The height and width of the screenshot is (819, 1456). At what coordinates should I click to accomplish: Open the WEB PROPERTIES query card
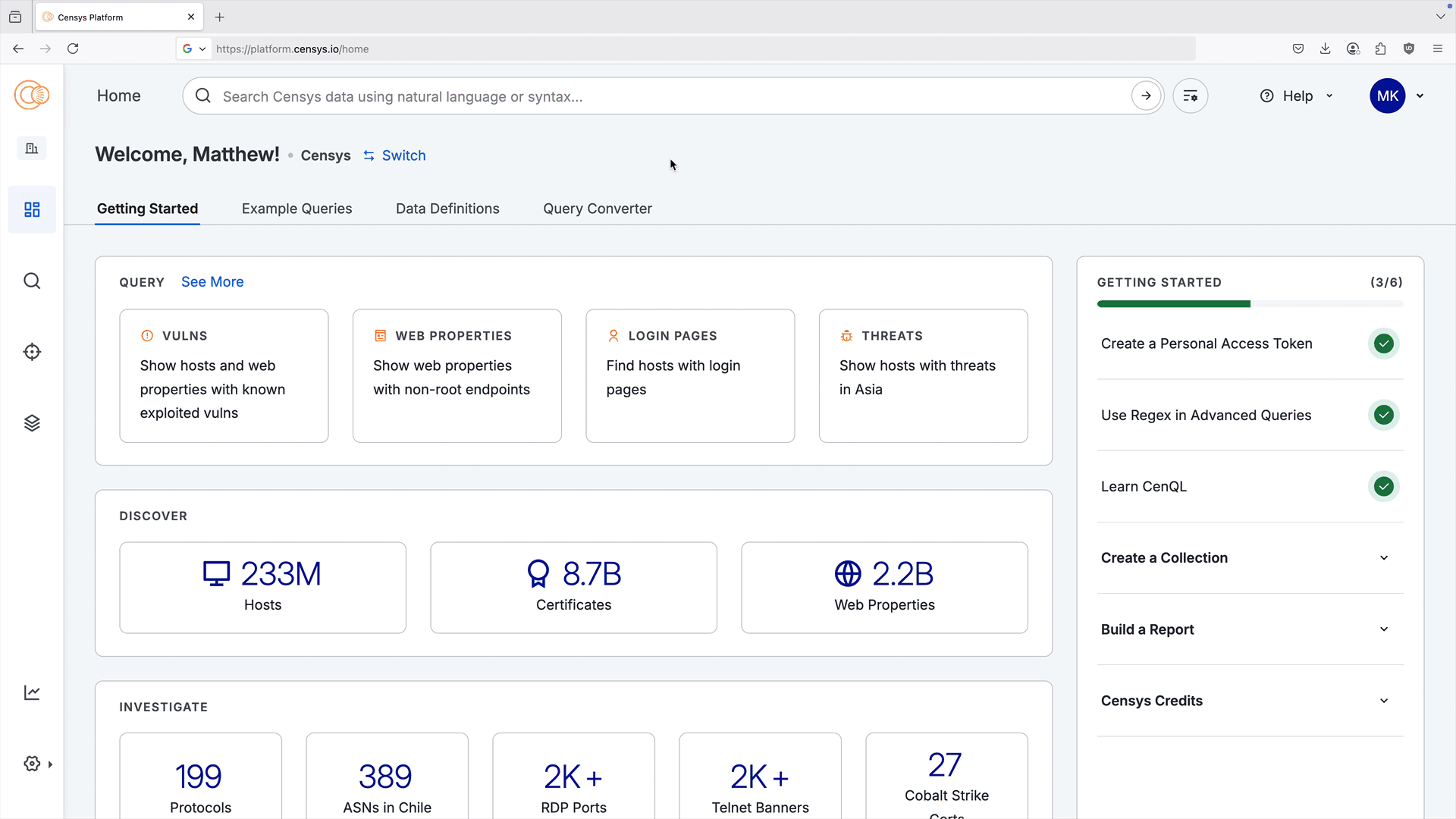click(x=457, y=375)
